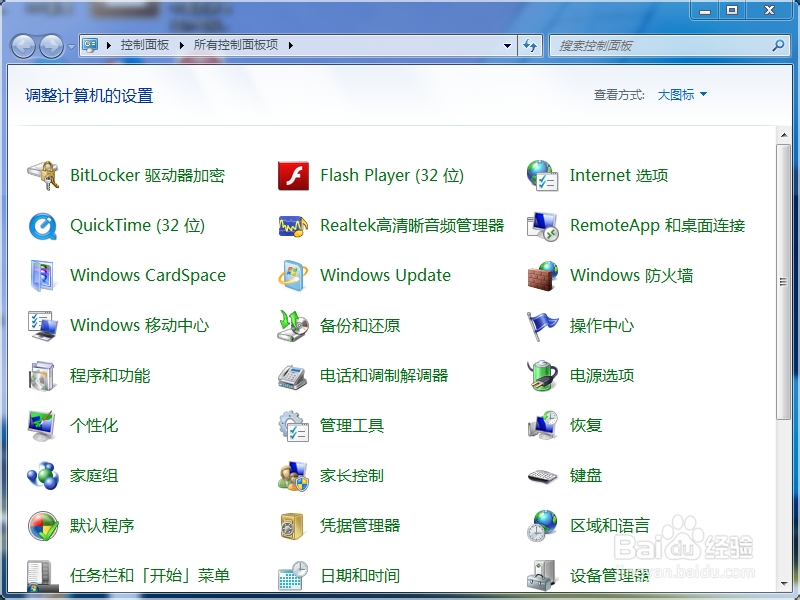Open the 操作中心 flag icon
This screenshot has height=600, width=800.
tap(542, 326)
